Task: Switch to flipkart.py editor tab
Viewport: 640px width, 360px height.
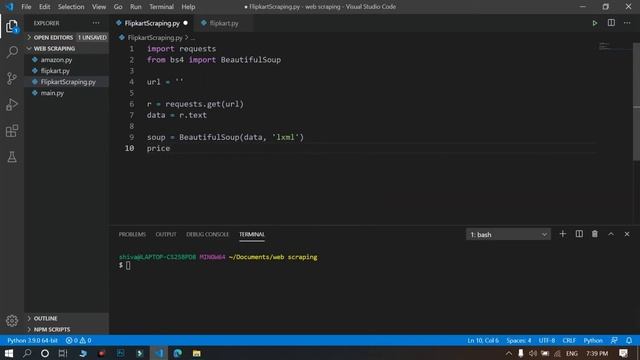Action: (224, 23)
